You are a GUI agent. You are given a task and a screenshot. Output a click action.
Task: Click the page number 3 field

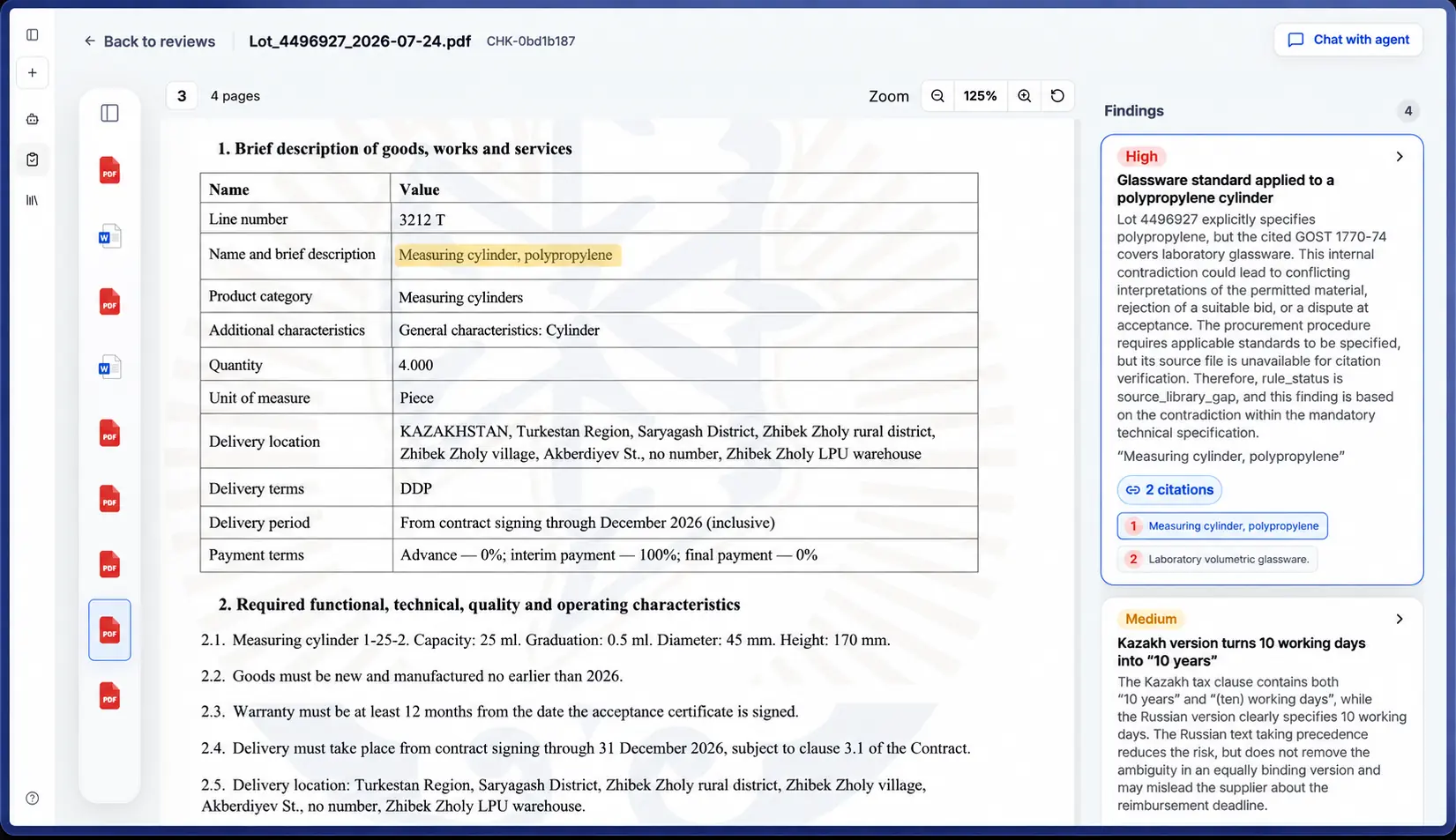pyautogui.click(x=182, y=96)
